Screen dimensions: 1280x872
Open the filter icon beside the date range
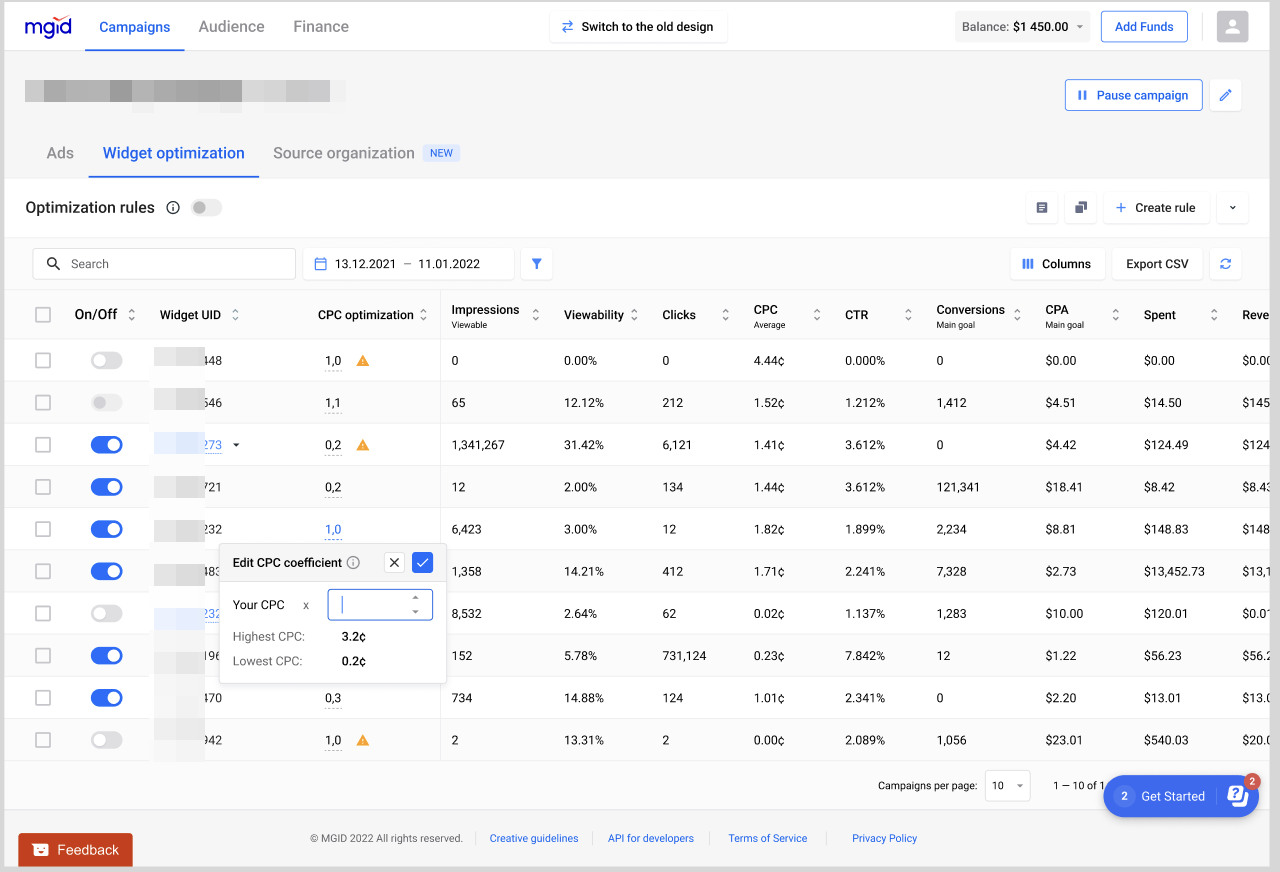tap(536, 263)
